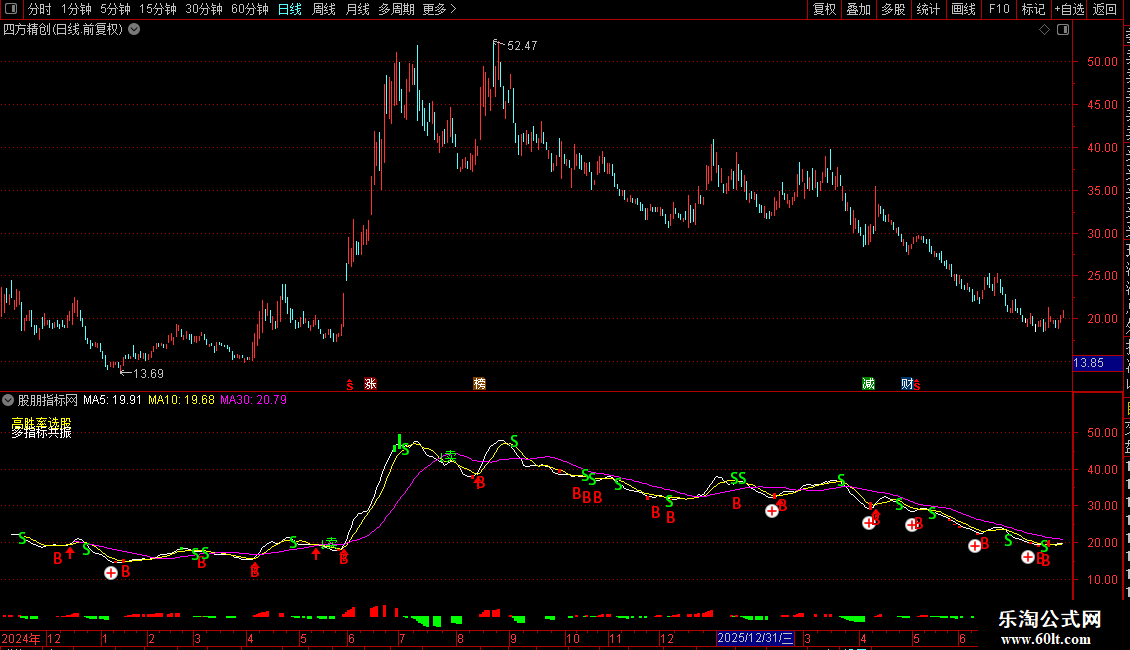Select the 月线 monthly chart tab
Screen dimensions: 1130x650
357,9
